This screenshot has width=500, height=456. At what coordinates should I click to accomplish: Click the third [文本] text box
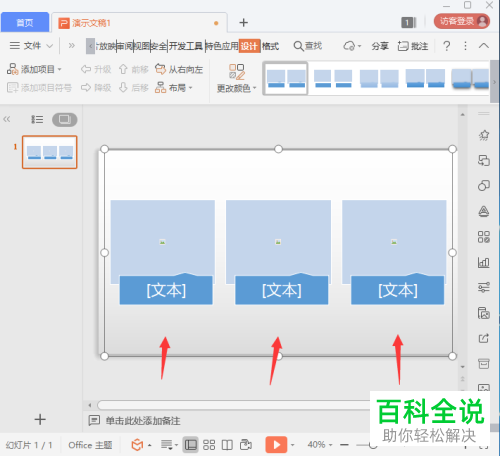pyautogui.click(x=397, y=290)
